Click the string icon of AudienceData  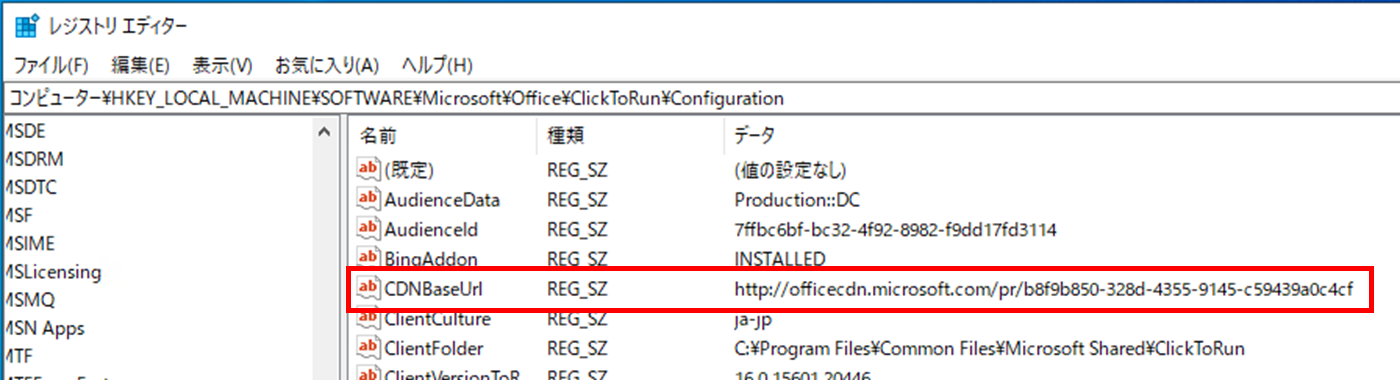(x=368, y=199)
